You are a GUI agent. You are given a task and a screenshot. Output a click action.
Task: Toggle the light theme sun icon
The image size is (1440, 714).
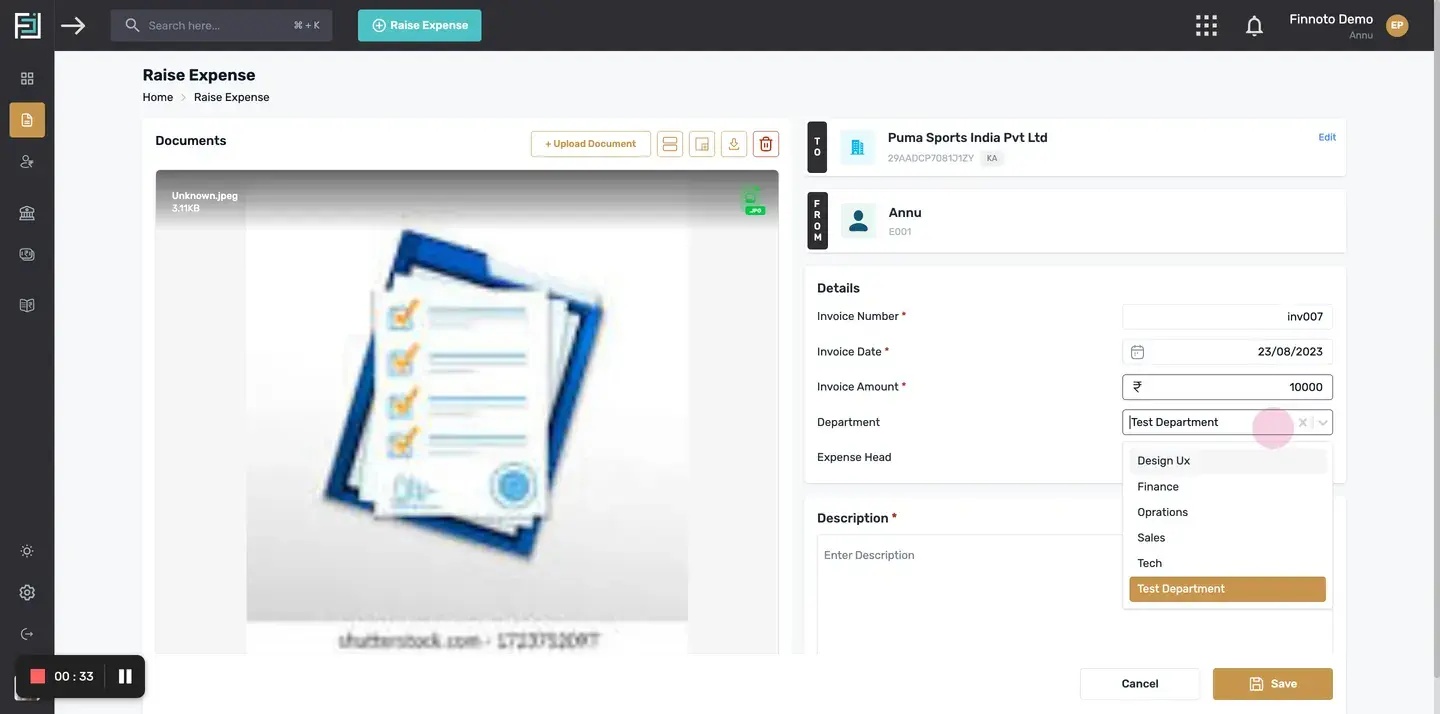click(27, 551)
